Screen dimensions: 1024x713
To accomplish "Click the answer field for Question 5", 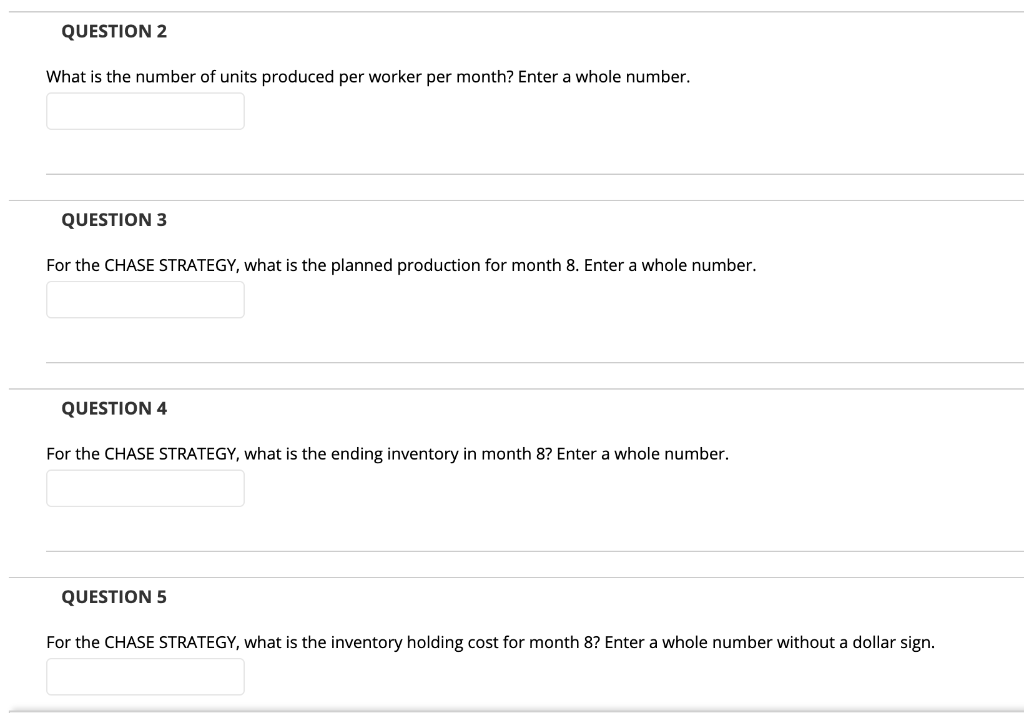I will [145, 676].
